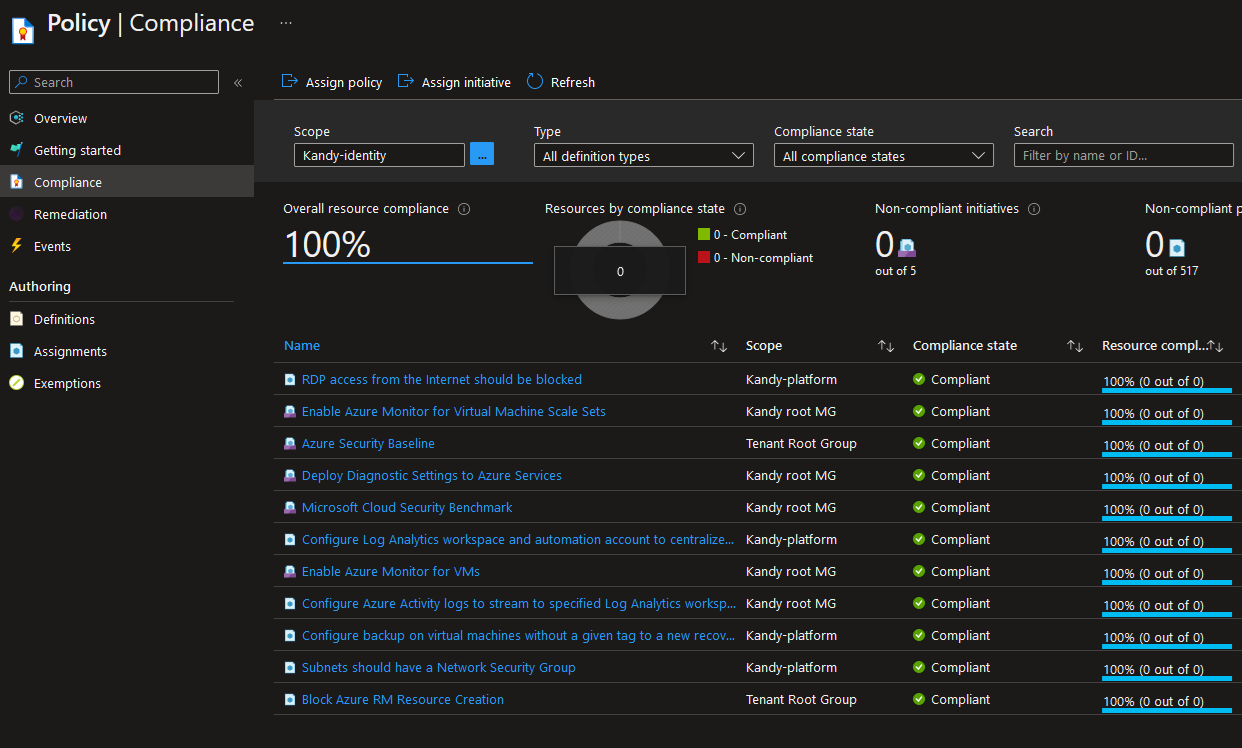Click Tenant Root Group in Block Azure RM row

coord(801,700)
